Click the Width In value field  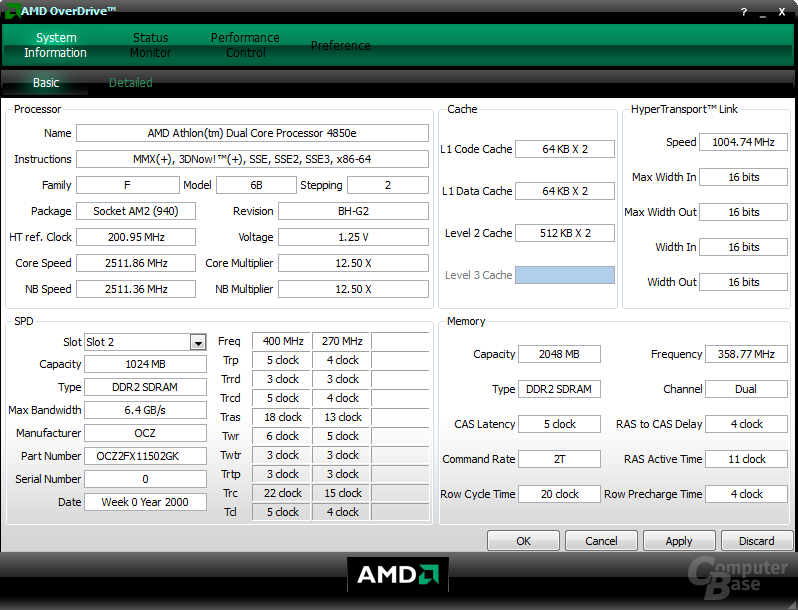click(x=744, y=247)
